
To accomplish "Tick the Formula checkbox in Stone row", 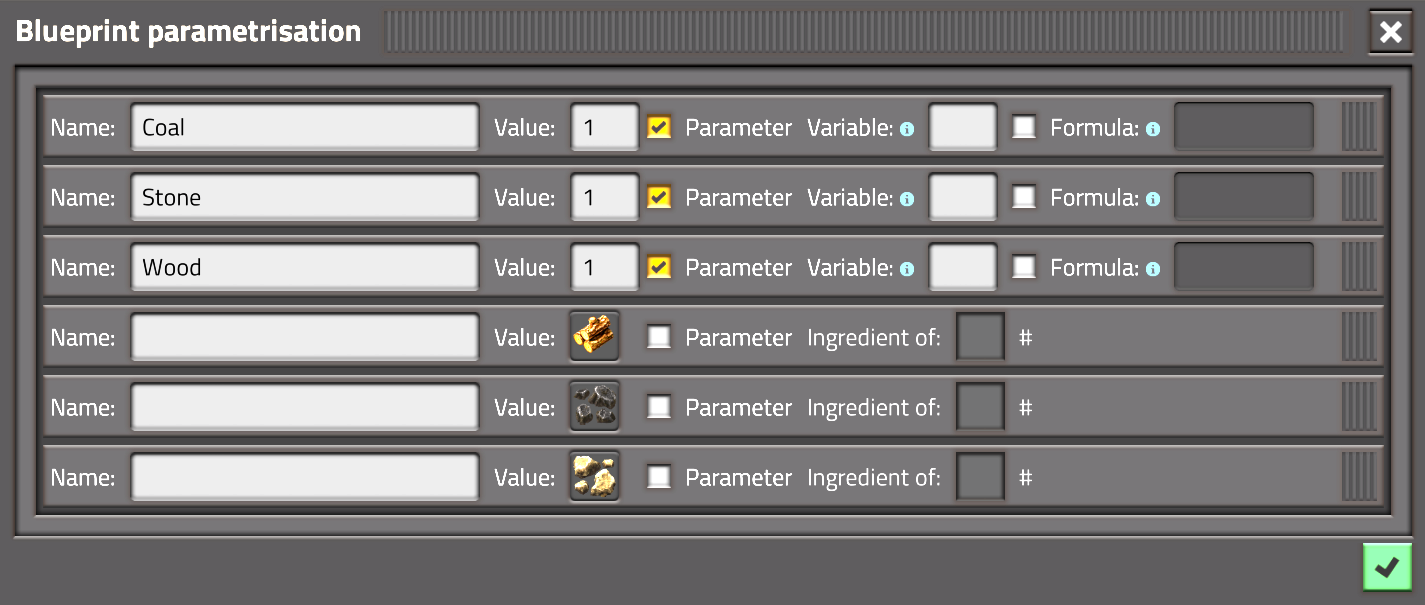I will point(1024,197).
